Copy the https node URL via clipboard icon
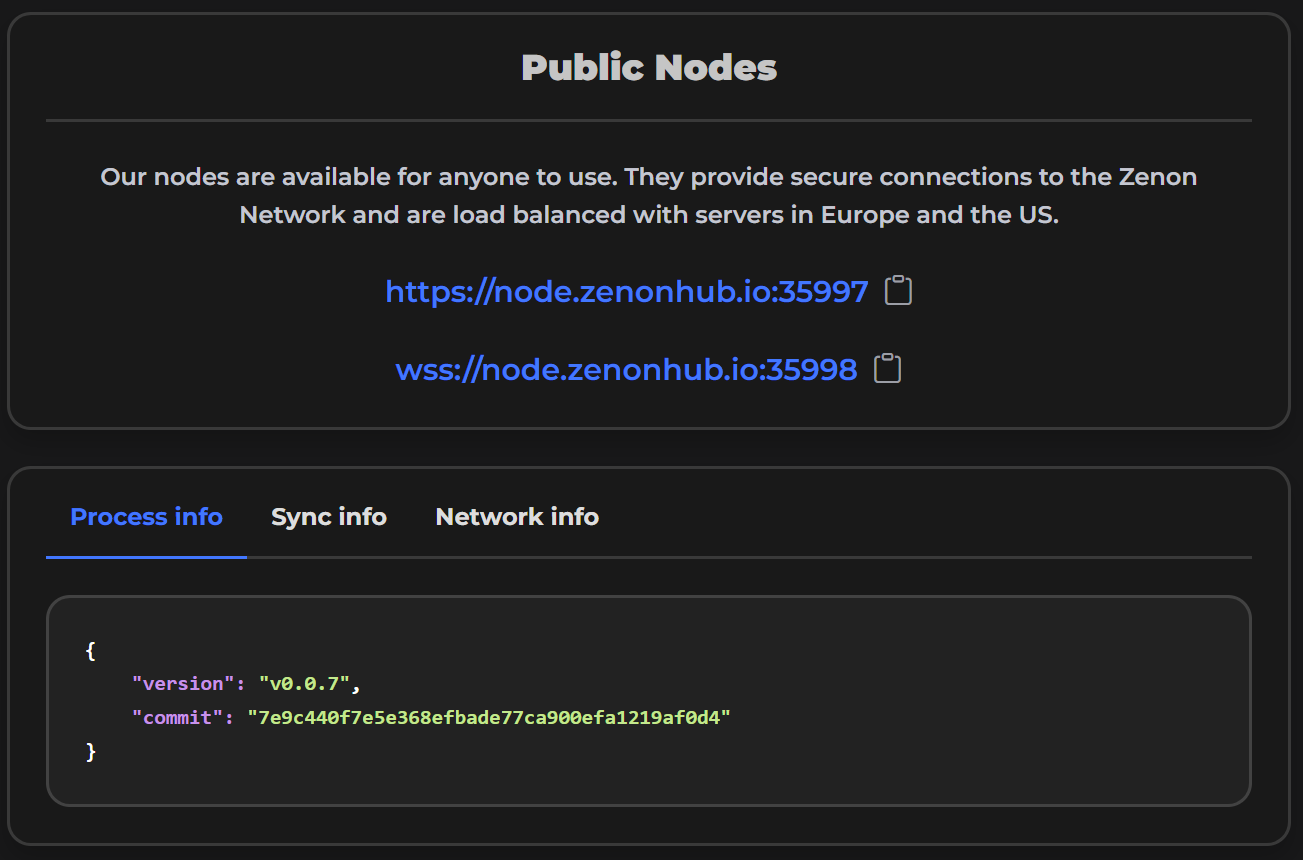 (x=898, y=291)
